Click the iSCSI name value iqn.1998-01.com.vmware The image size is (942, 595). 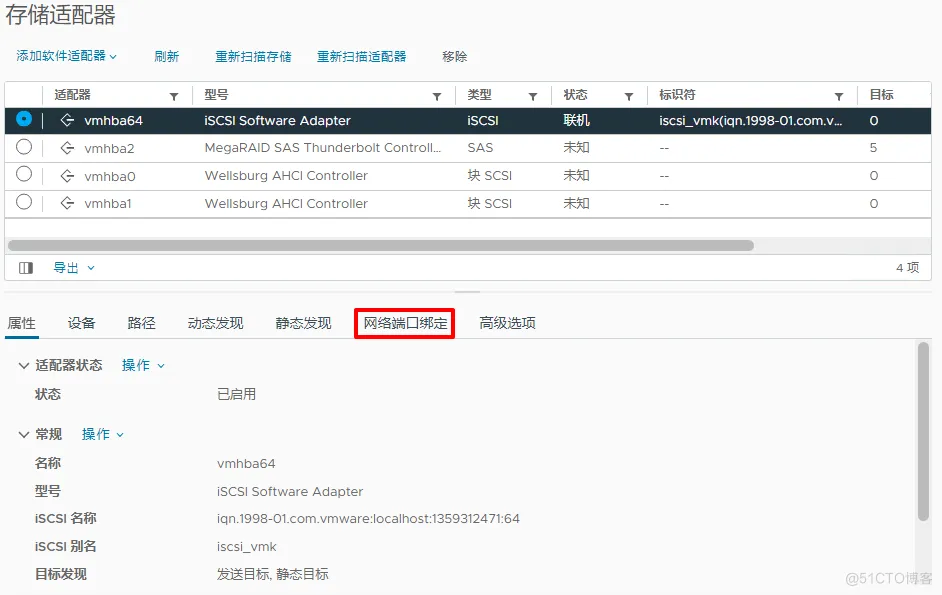point(368,519)
